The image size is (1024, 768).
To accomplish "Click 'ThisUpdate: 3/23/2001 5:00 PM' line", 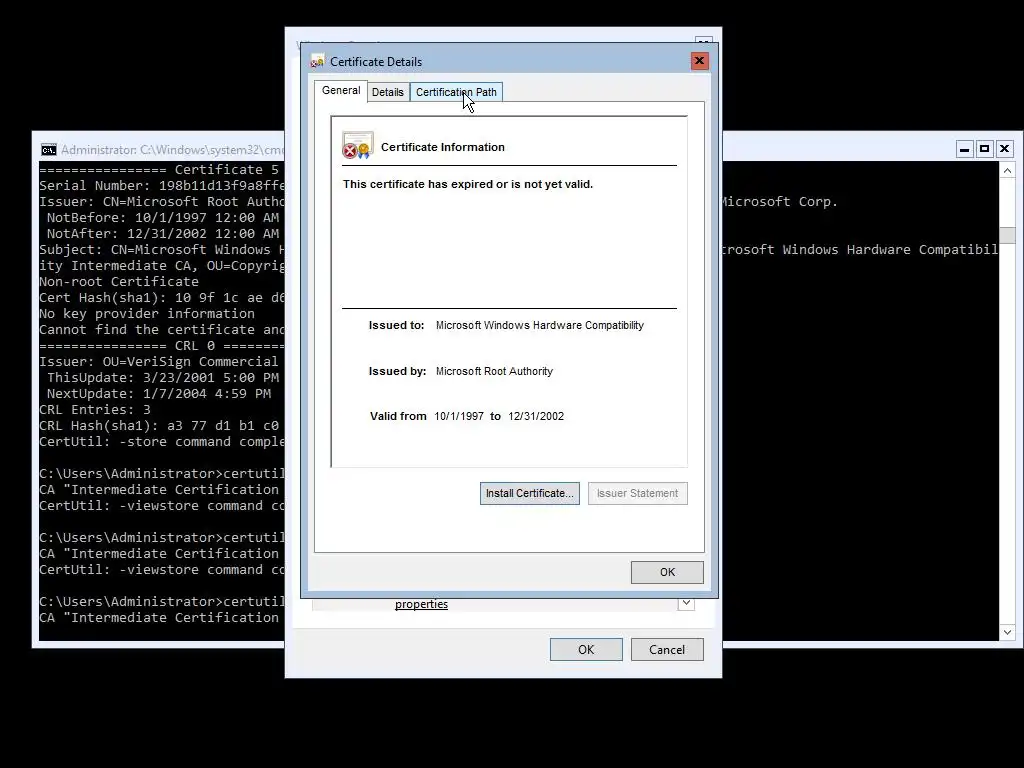I will click(x=163, y=377).
